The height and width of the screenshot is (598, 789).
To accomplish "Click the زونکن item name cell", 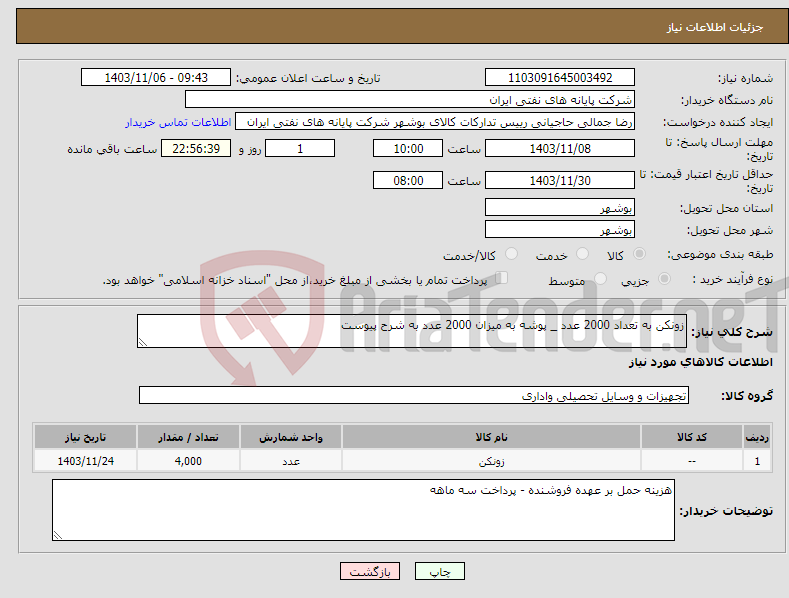I will click(491, 461).
